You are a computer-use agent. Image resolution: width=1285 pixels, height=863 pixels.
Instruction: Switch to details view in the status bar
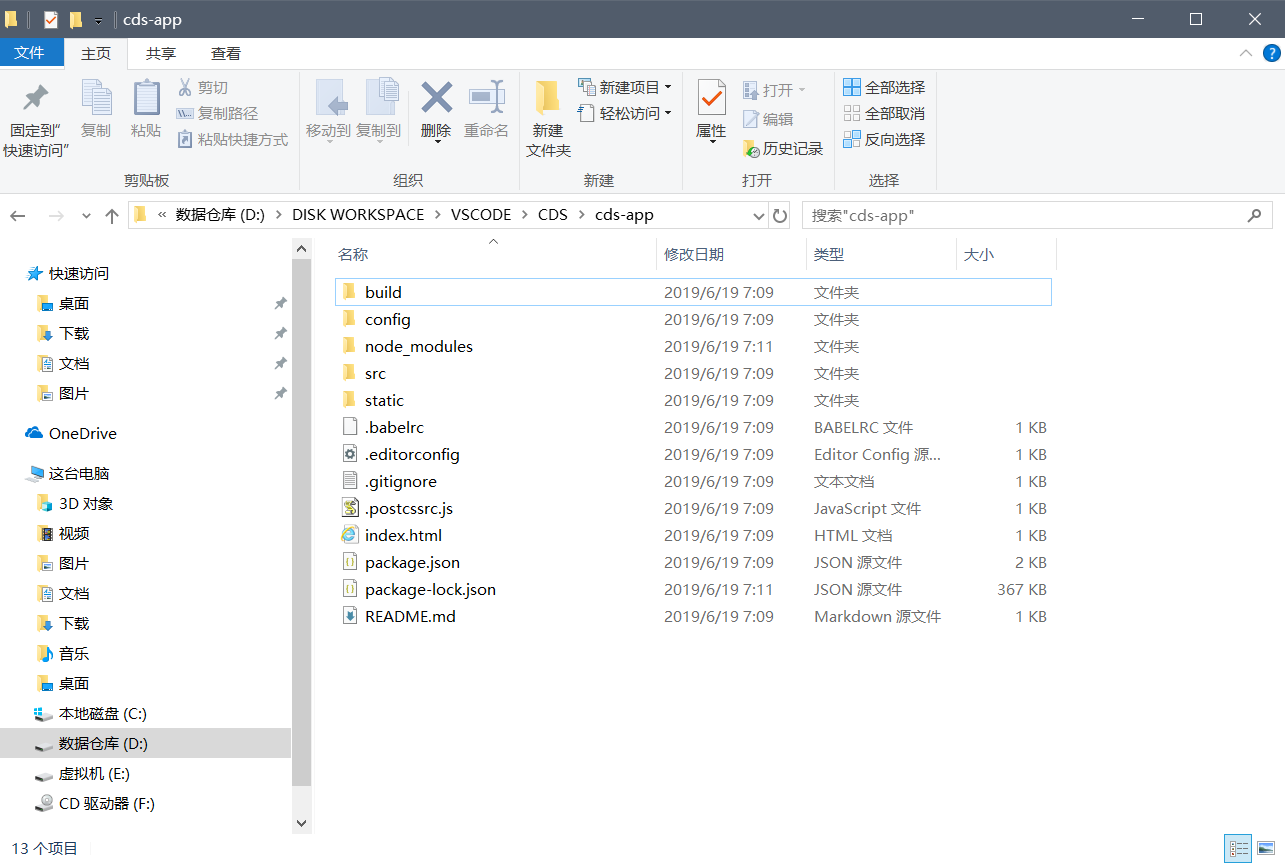point(1240,849)
